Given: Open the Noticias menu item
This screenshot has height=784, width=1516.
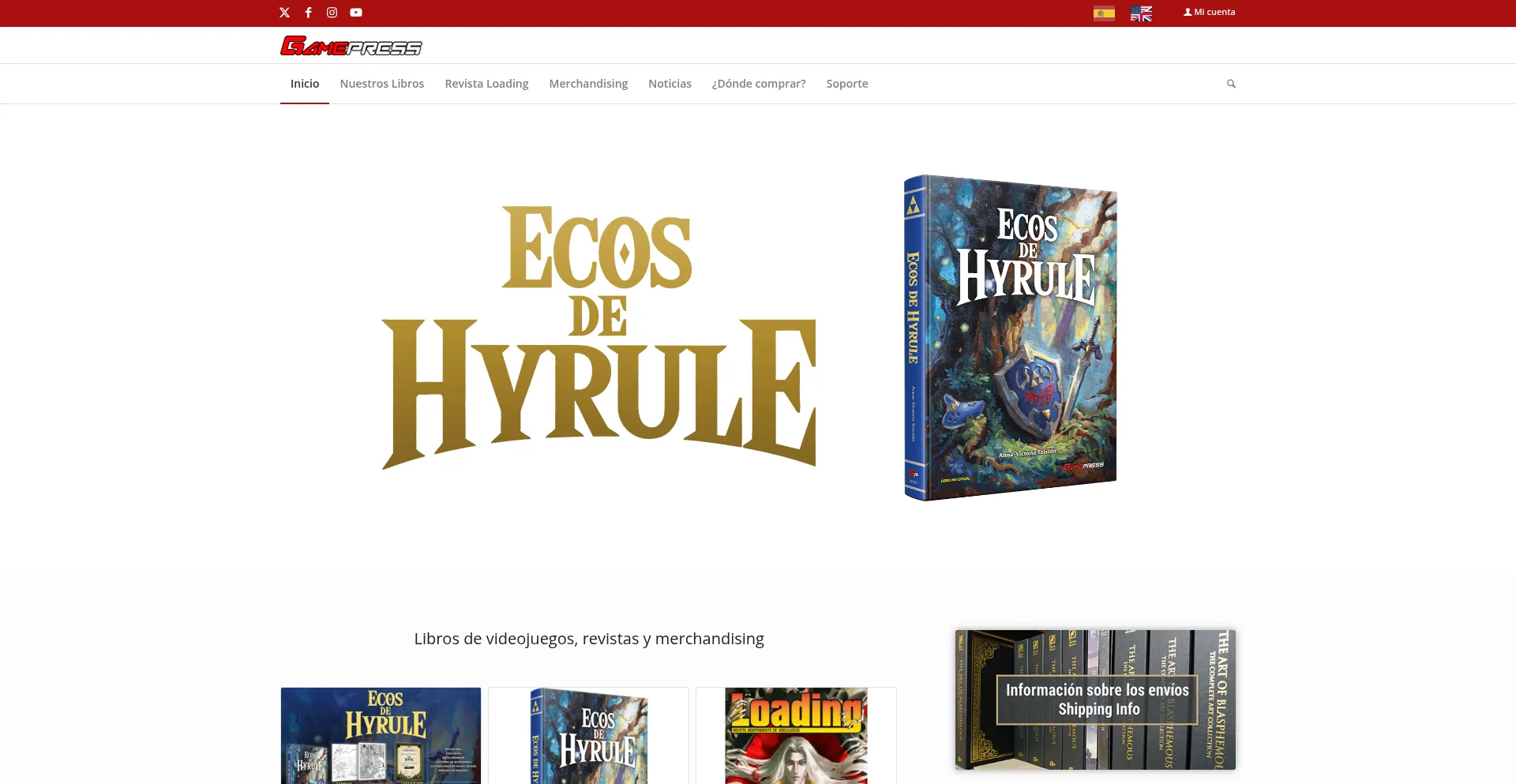Looking at the screenshot, I should [x=670, y=84].
